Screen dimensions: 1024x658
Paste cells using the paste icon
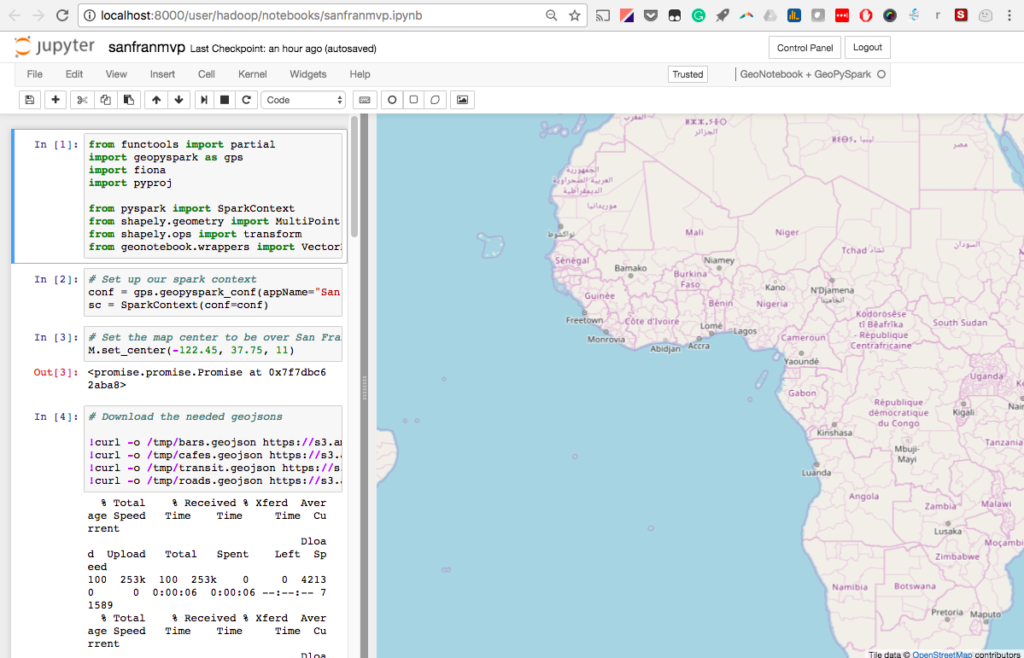point(128,100)
